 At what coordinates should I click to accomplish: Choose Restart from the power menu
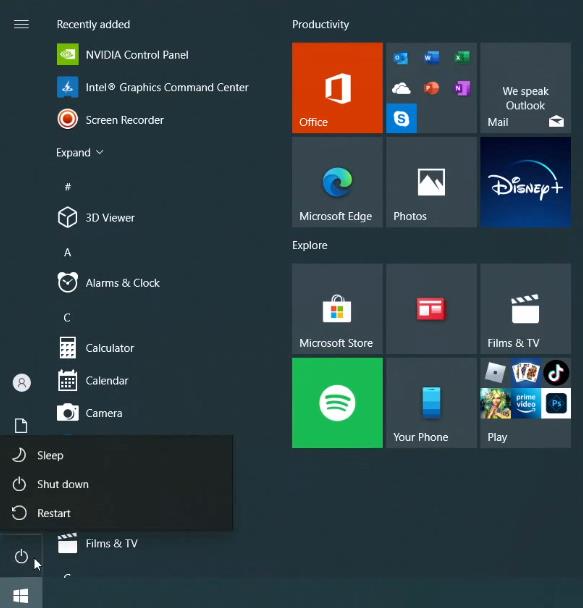point(116,513)
